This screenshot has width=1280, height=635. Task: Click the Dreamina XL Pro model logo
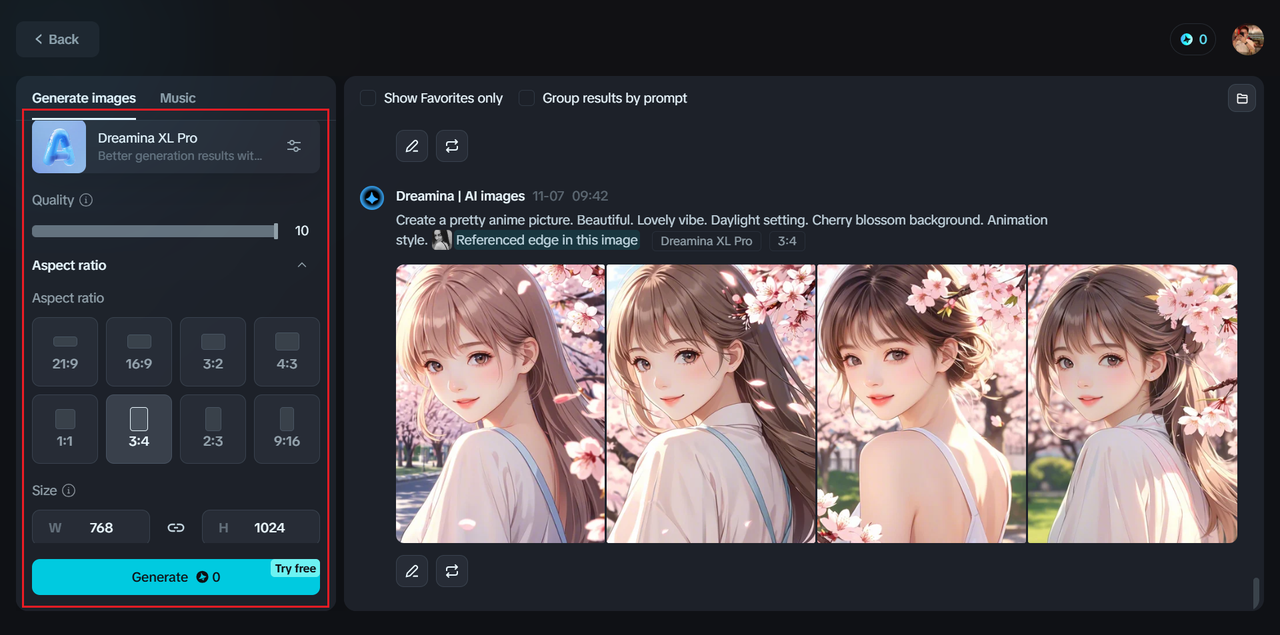(59, 146)
